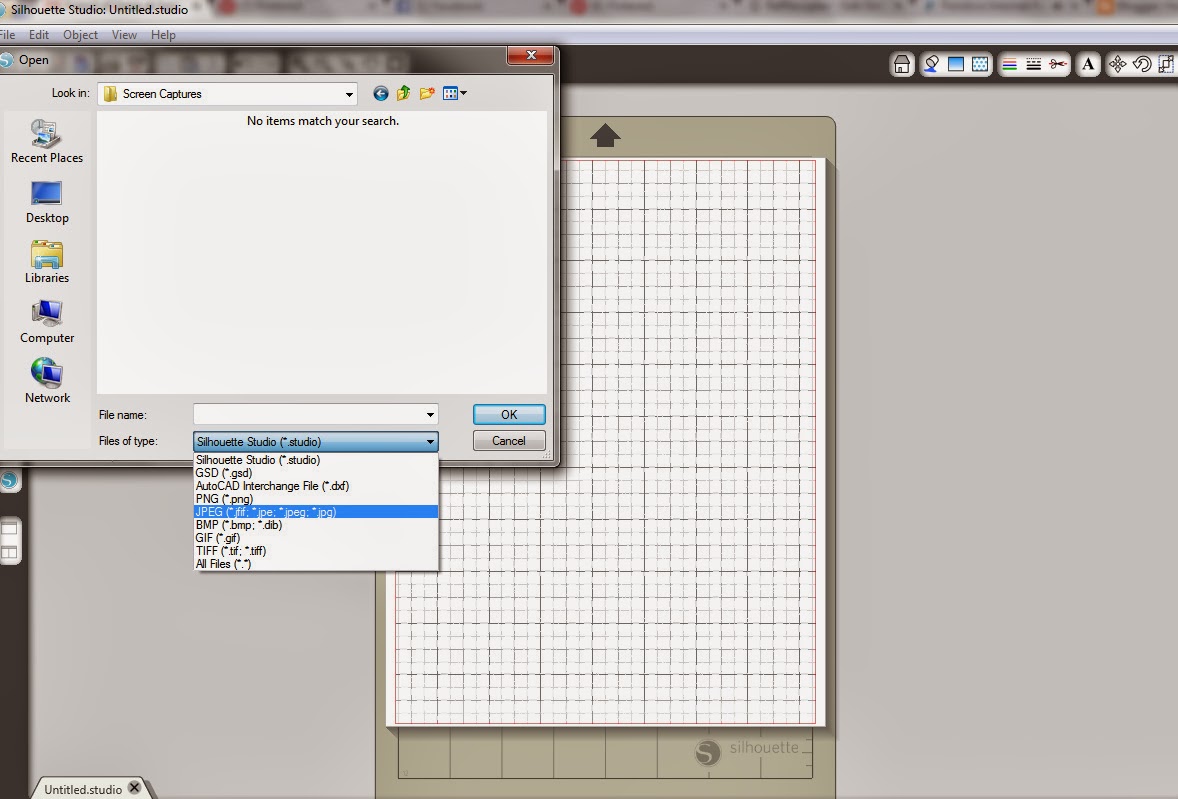Choose BMP (*.bmp; *.dib) type
The width and height of the screenshot is (1178, 799).
[x=316, y=525]
